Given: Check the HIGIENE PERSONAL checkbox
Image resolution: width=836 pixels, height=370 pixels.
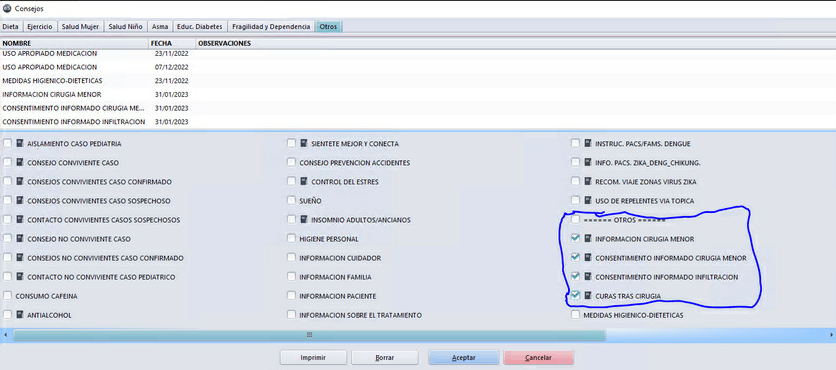Looking at the screenshot, I should tap(291, 239).
